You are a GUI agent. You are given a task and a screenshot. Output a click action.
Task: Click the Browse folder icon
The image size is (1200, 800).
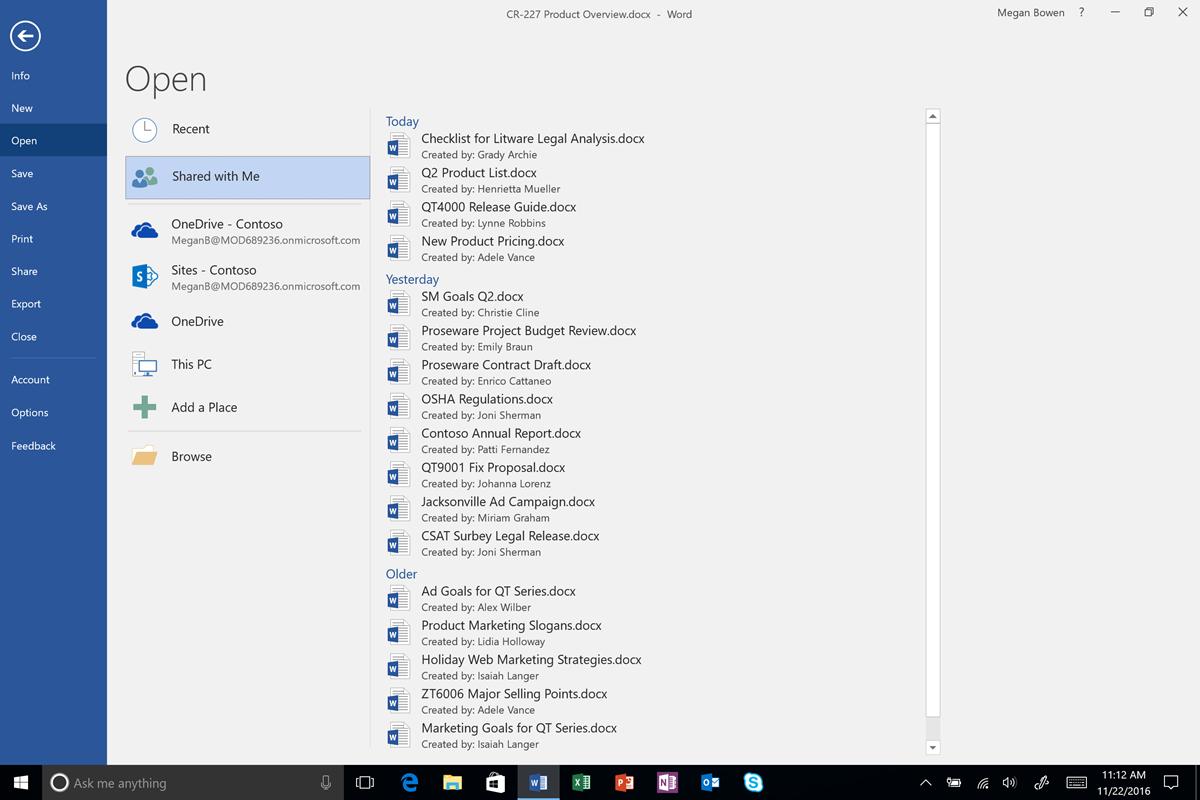[x=145, y=456]
